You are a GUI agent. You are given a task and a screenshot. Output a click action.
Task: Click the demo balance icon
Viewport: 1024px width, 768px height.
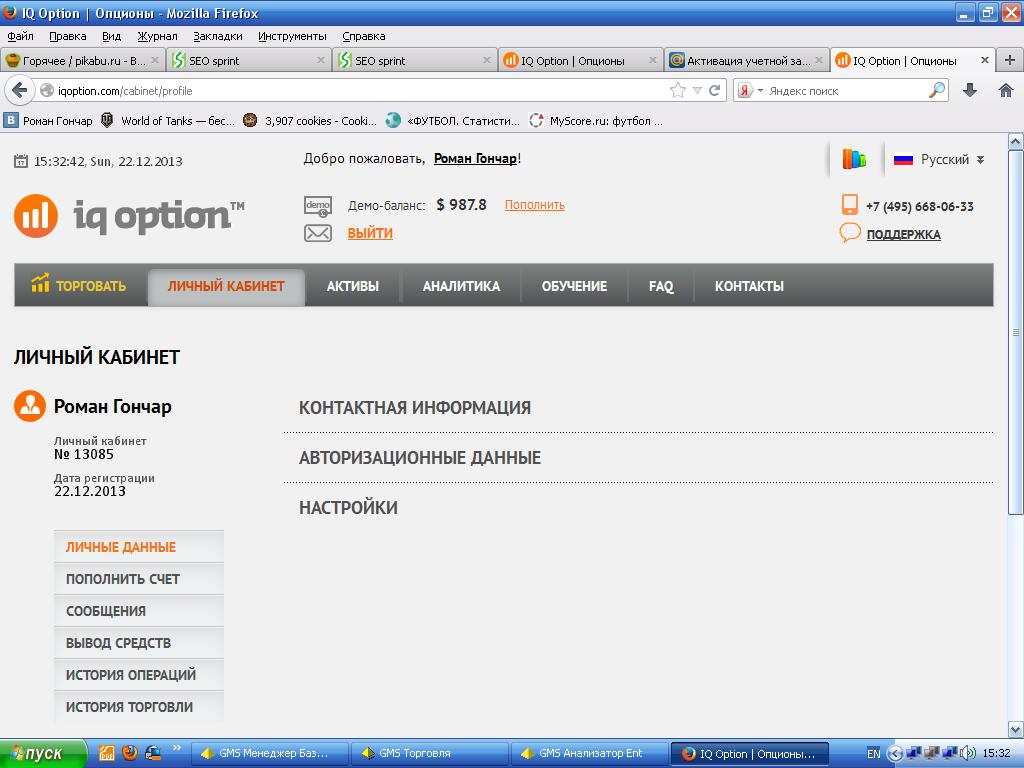click(x=318, y=206)
